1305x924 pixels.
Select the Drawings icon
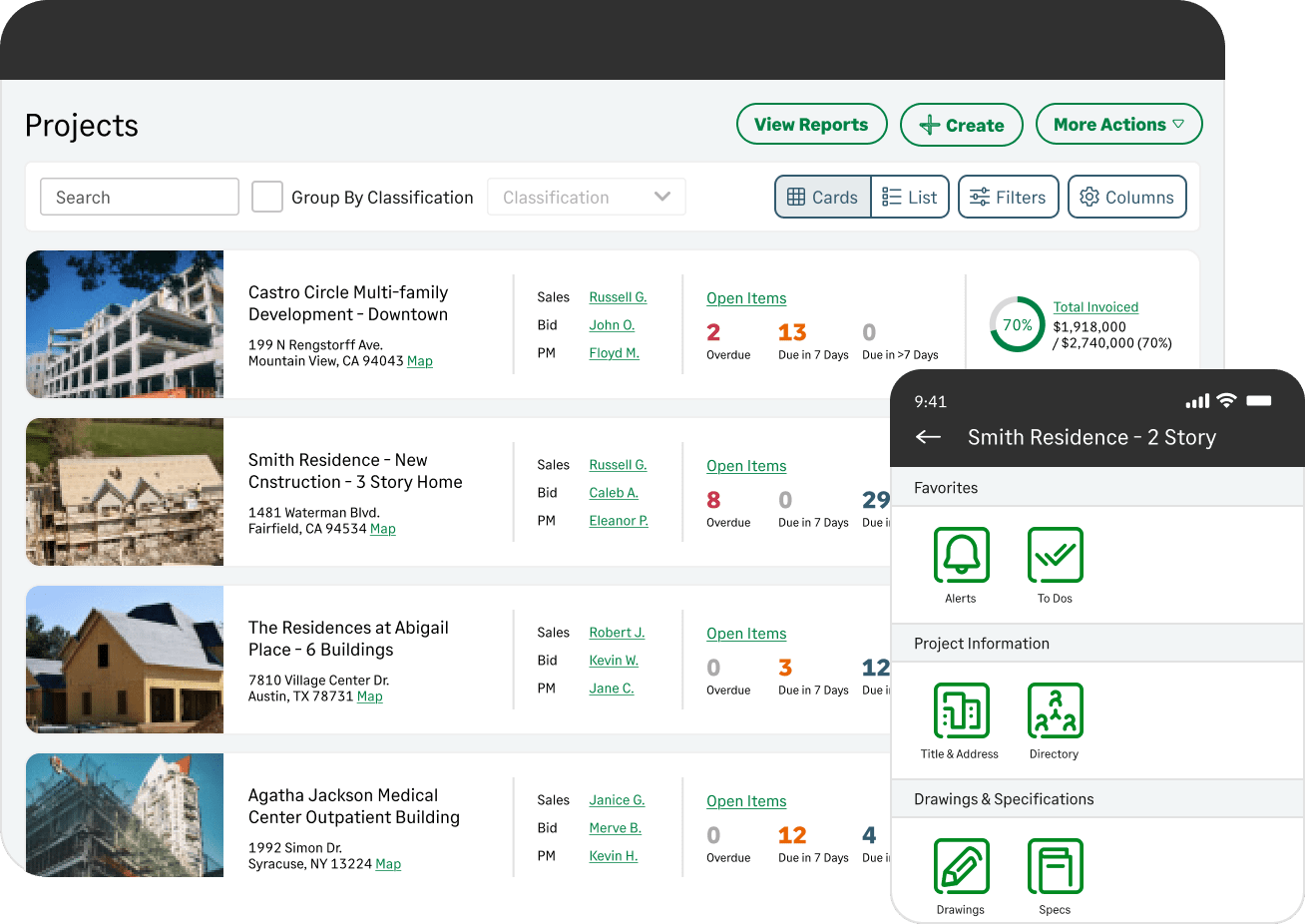[960, 866]
